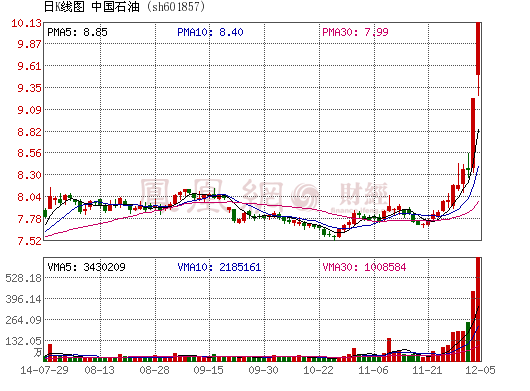Click the chart title 日K线图 中国石油
Viewport: 530px width, 391px height.
tap(91, 7)
